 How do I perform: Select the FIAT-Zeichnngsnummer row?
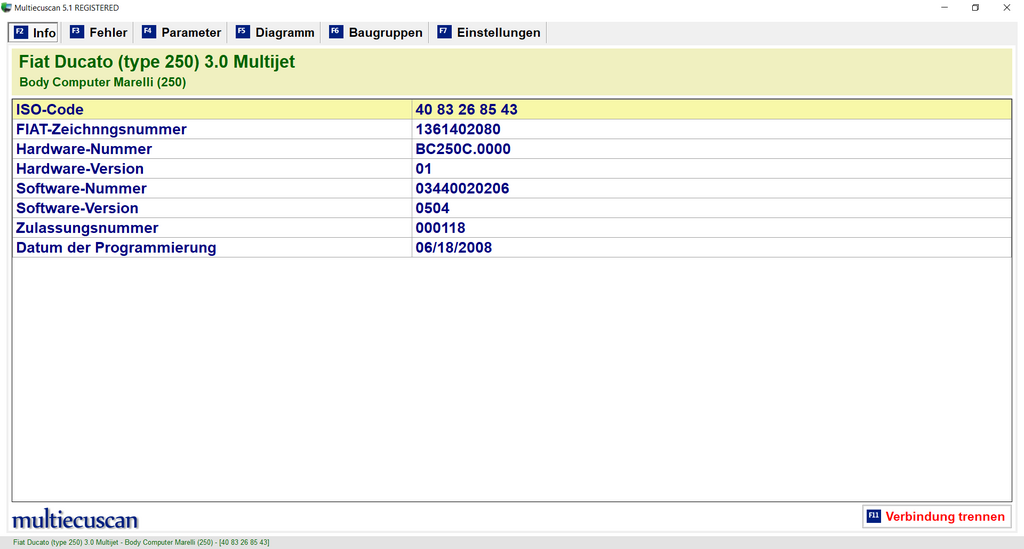(512, 129)
